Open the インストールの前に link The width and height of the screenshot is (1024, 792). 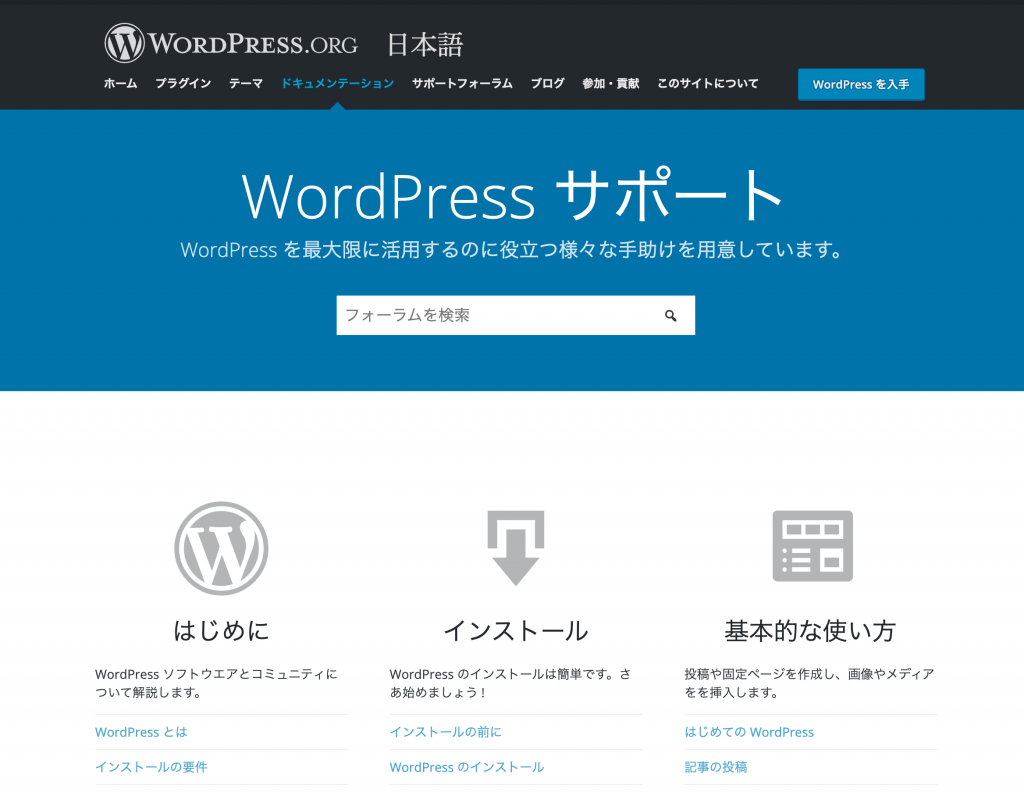(x=446, y=732)
